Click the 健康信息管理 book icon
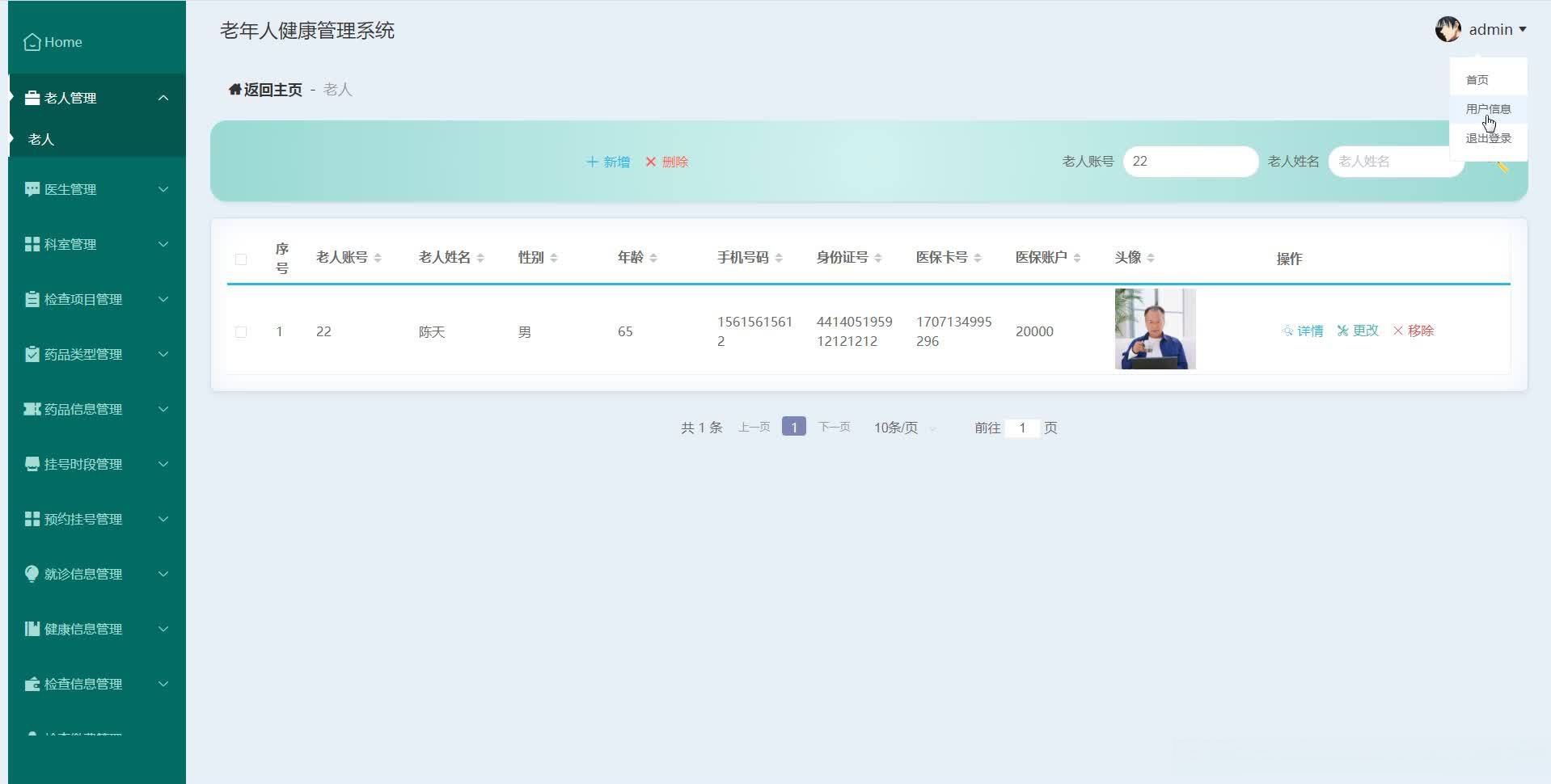Screen dimensions: 1551x784 (x=32, y=629)
